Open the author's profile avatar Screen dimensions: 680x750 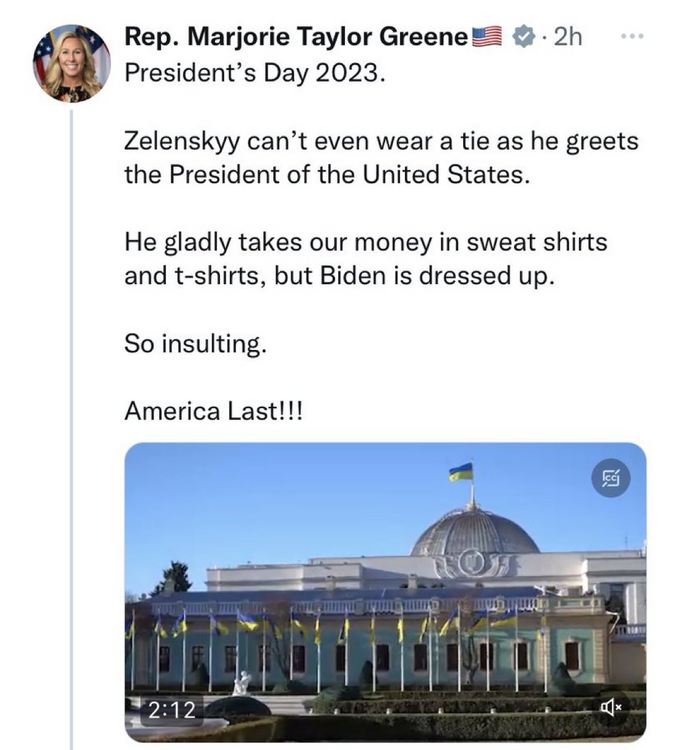[71, 61]
